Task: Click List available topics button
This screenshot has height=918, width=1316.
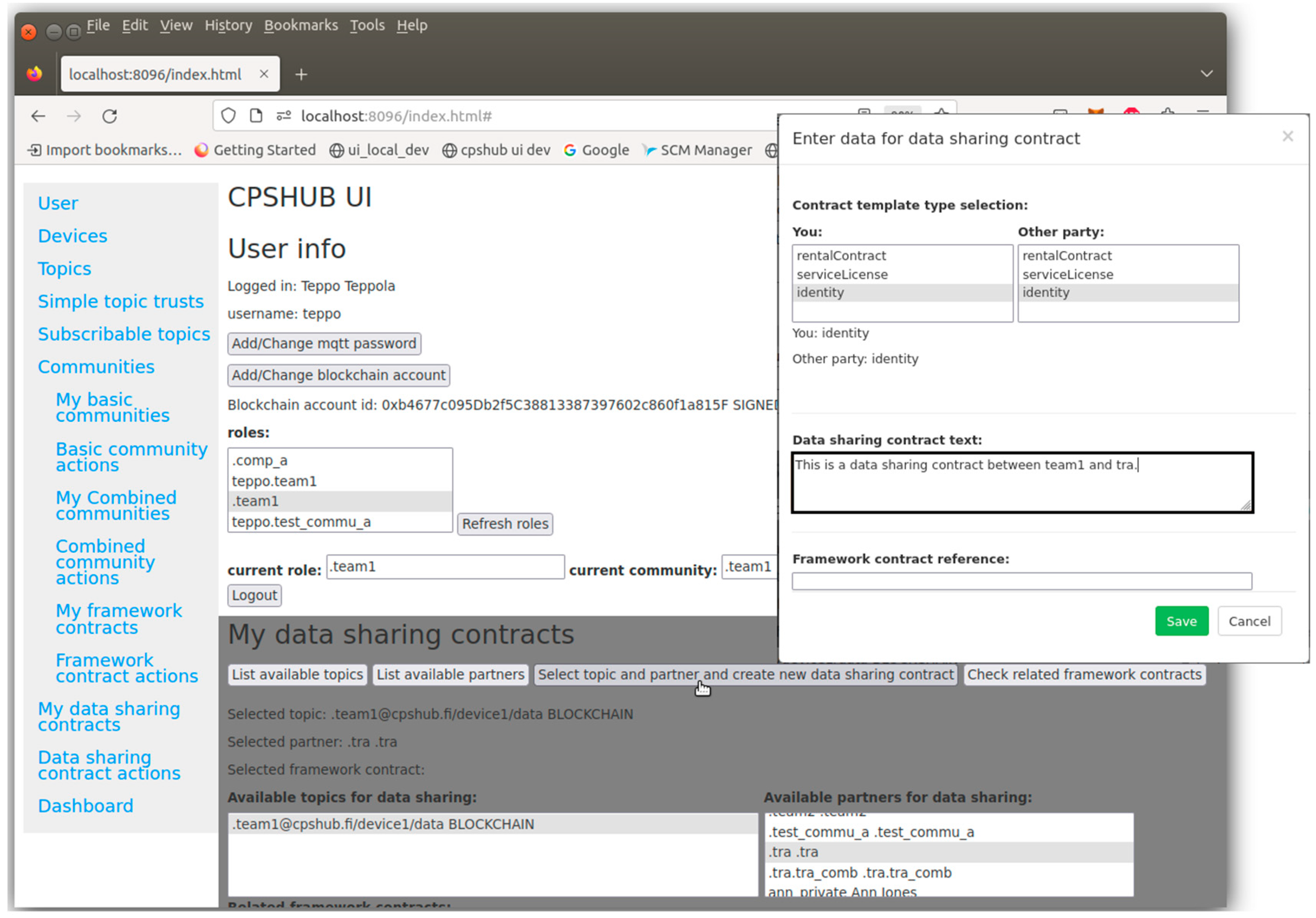Action: click(297, 674)
